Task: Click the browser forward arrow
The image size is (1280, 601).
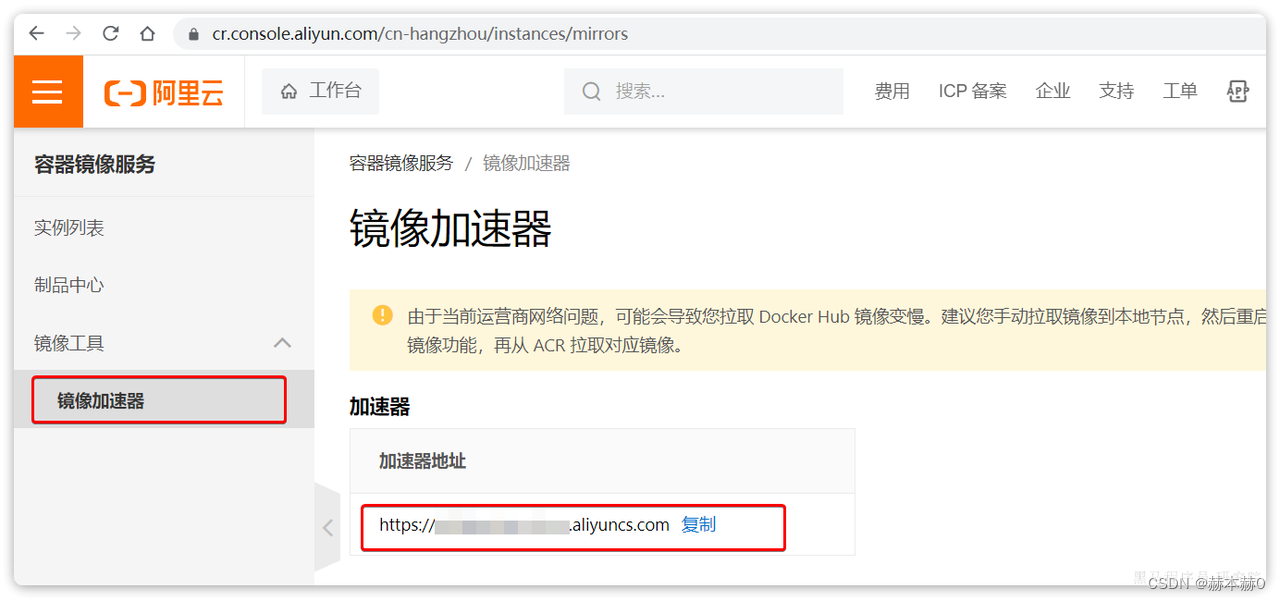Action: click(x=73, y=33)
